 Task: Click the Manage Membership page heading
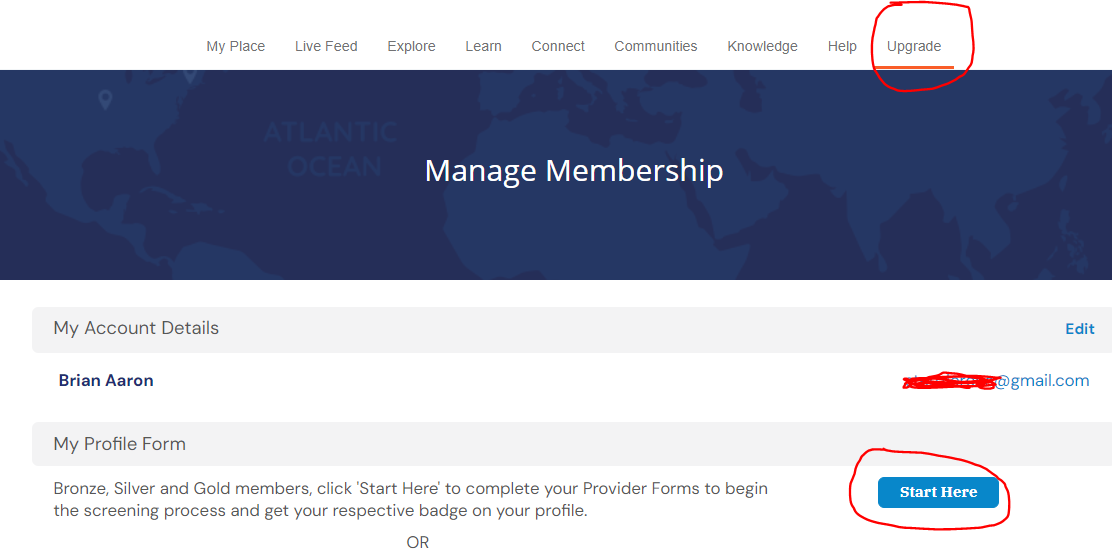point(574,171)
